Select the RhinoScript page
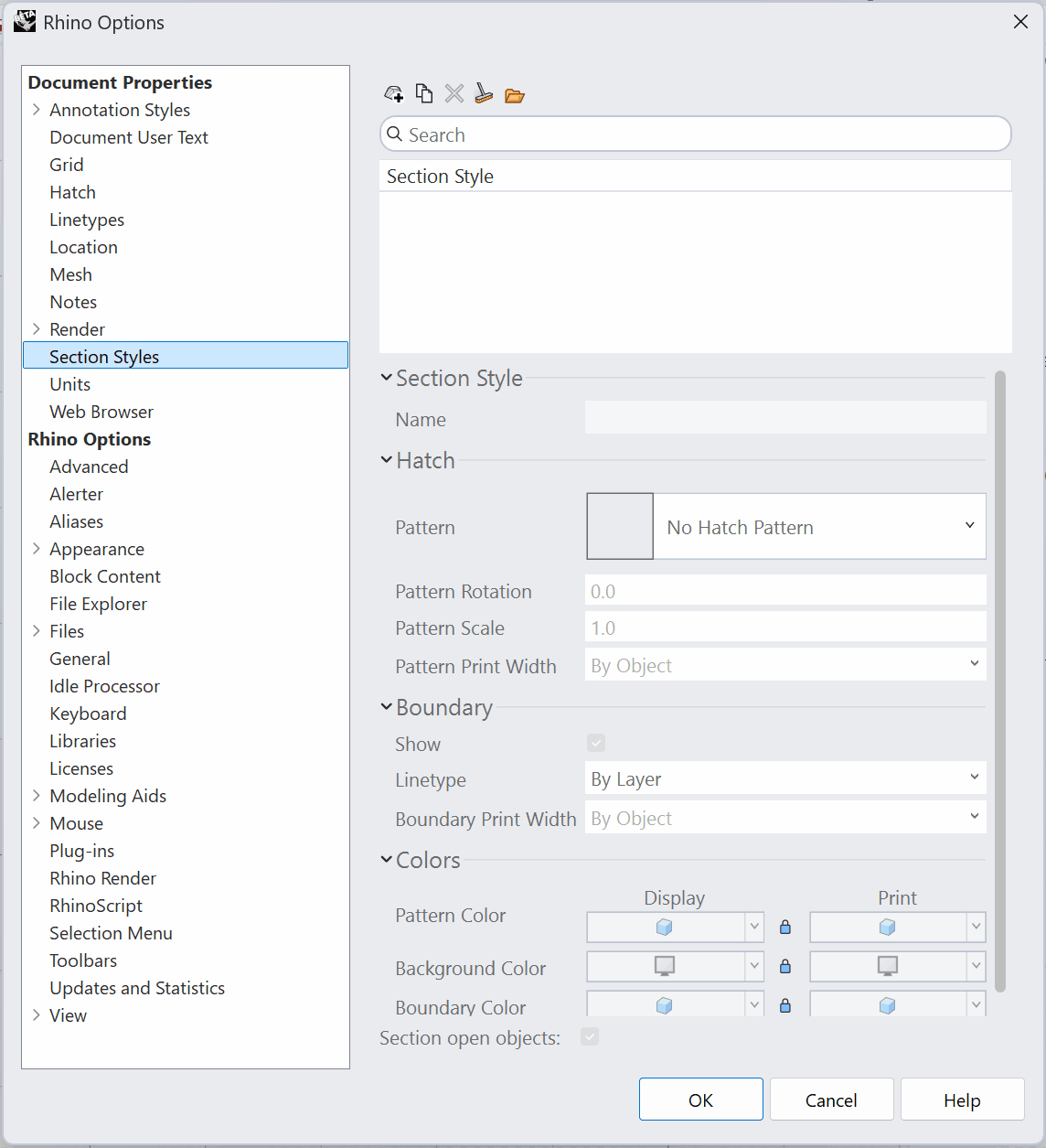Image resolution: width=1046 pixels, height=1148 pixels. point(96,906)
